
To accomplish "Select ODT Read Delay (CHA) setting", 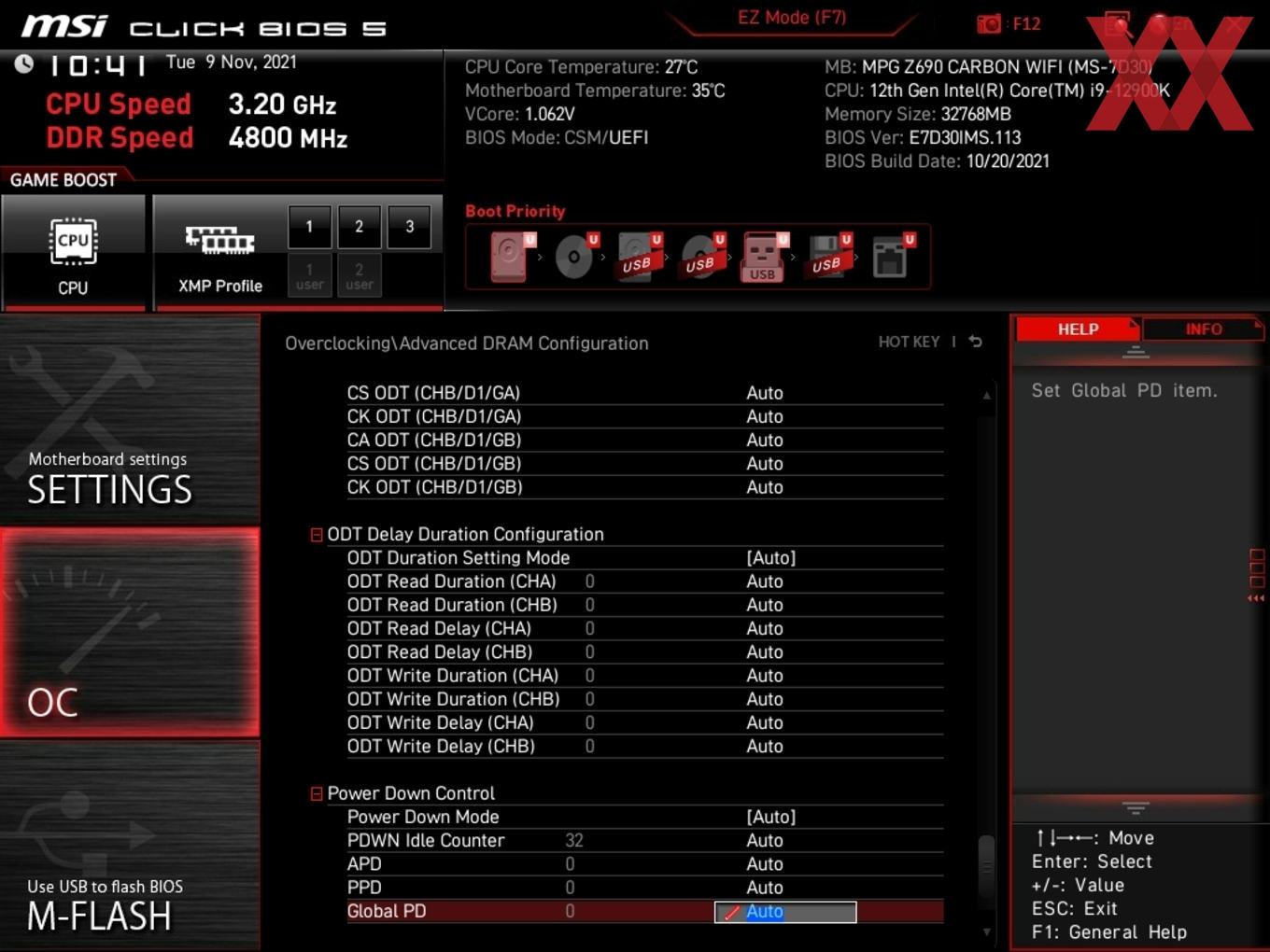I will coord(644,628).
